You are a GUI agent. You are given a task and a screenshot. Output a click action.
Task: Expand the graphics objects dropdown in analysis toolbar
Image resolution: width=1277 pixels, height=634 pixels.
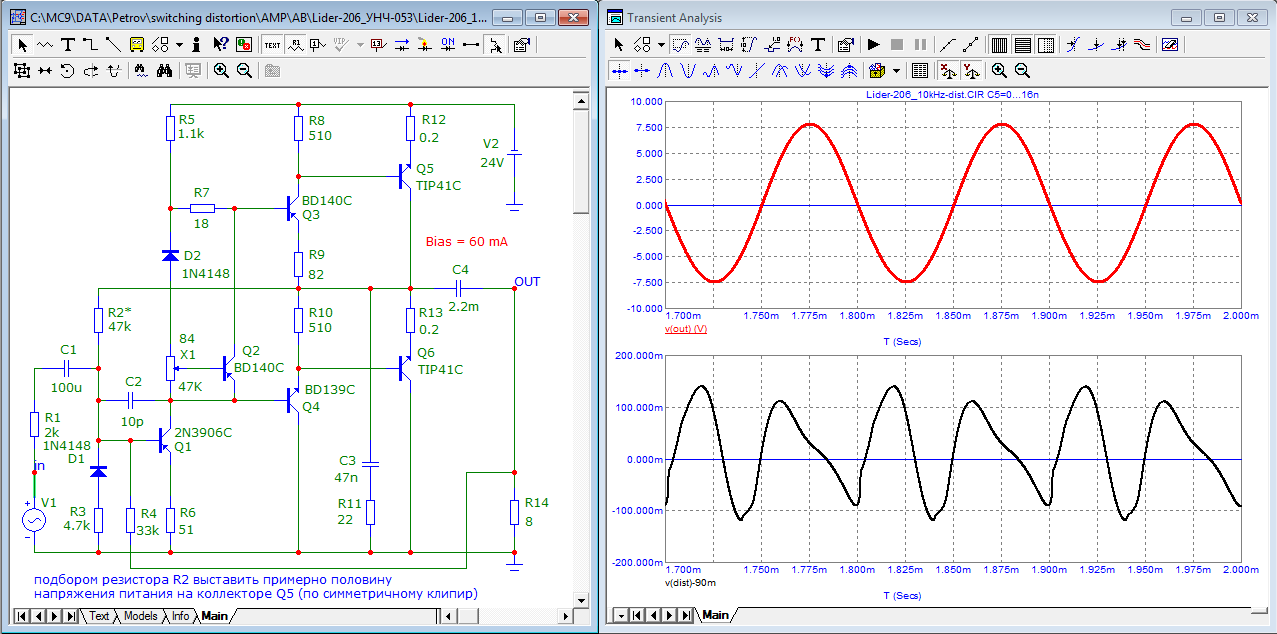pos(662,44)
